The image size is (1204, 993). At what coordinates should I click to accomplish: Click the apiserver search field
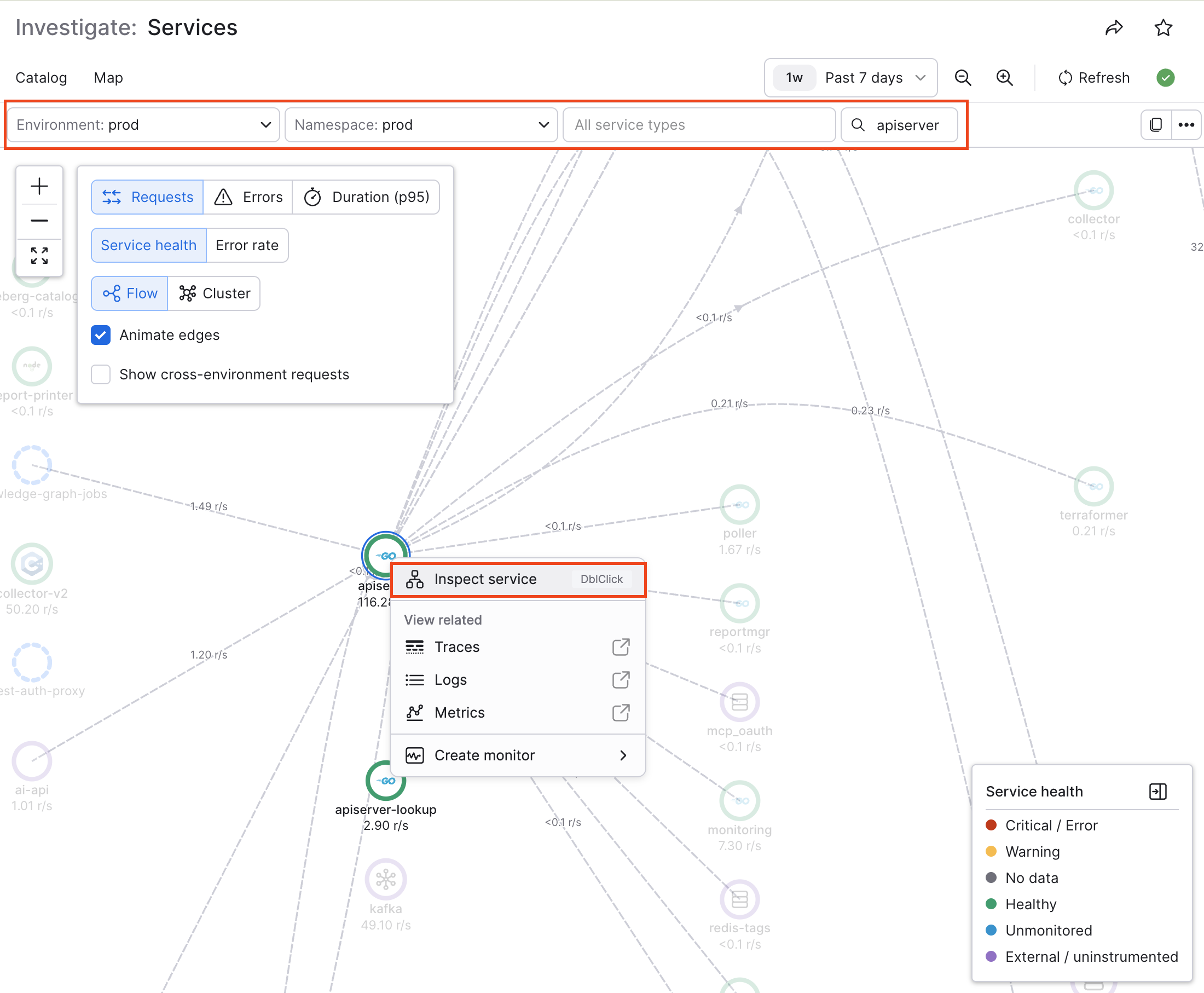click(899, 125)
